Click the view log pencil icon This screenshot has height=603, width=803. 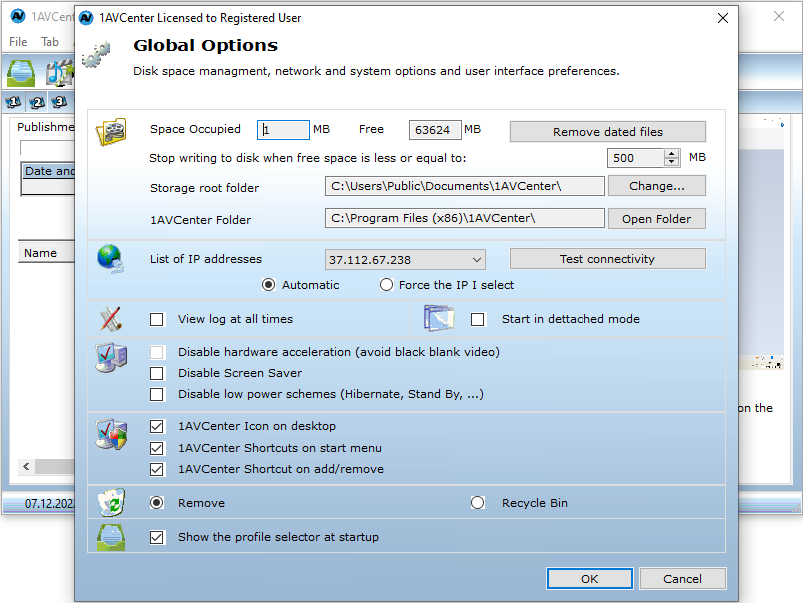pyautogui.click(x=111, y=319)
